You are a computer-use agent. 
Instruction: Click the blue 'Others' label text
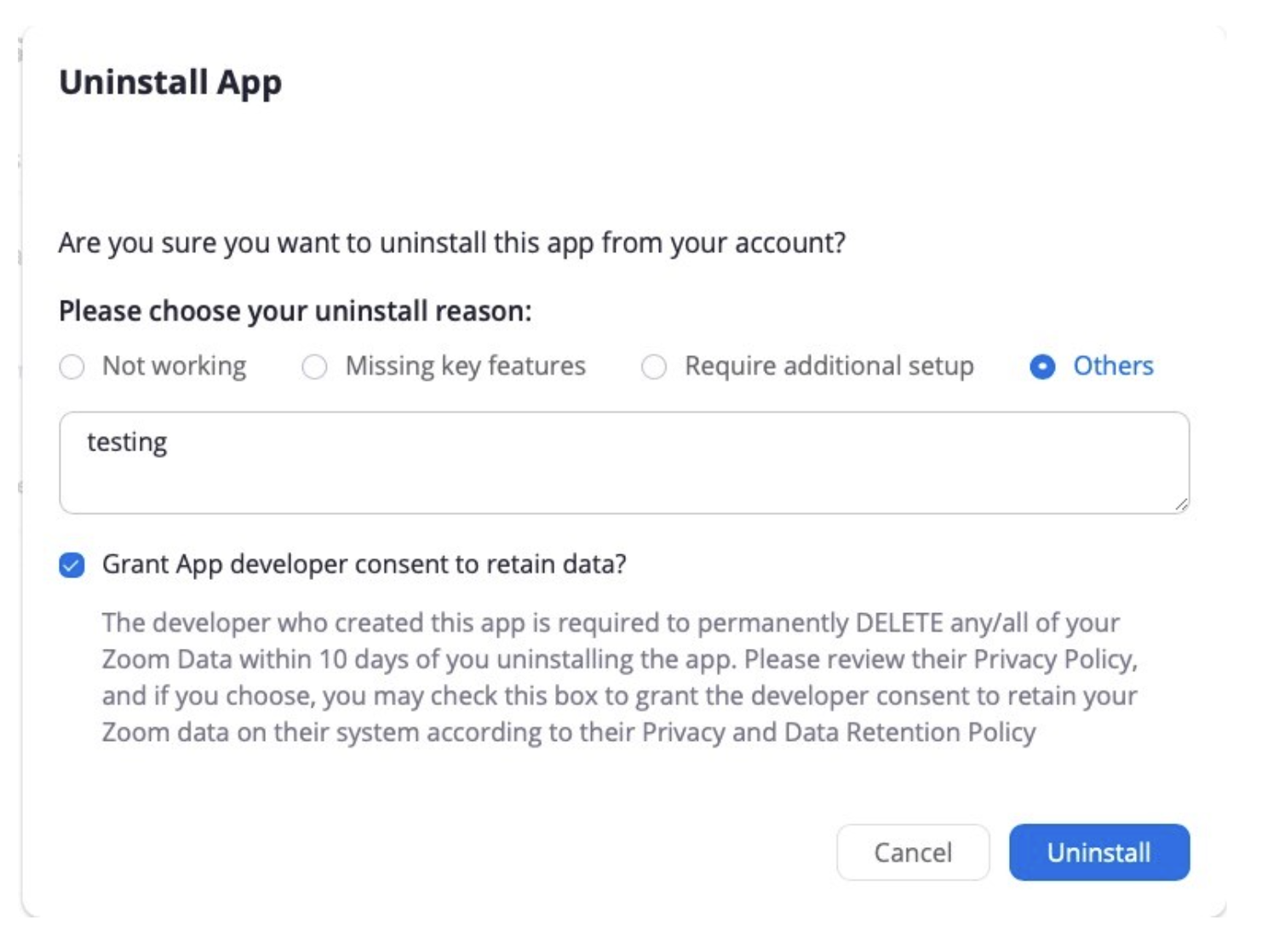coord(1112,366)
